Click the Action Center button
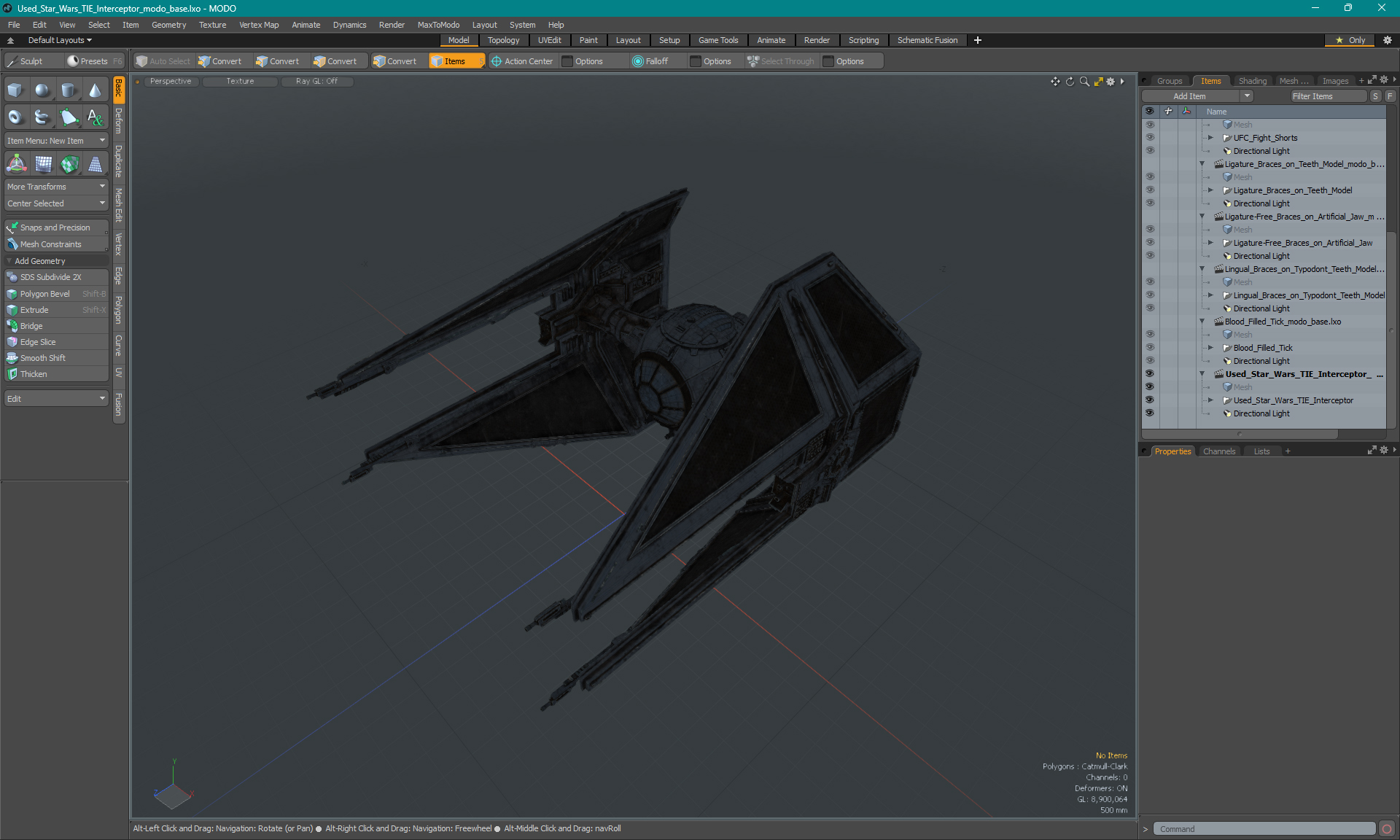 [522, 61]
